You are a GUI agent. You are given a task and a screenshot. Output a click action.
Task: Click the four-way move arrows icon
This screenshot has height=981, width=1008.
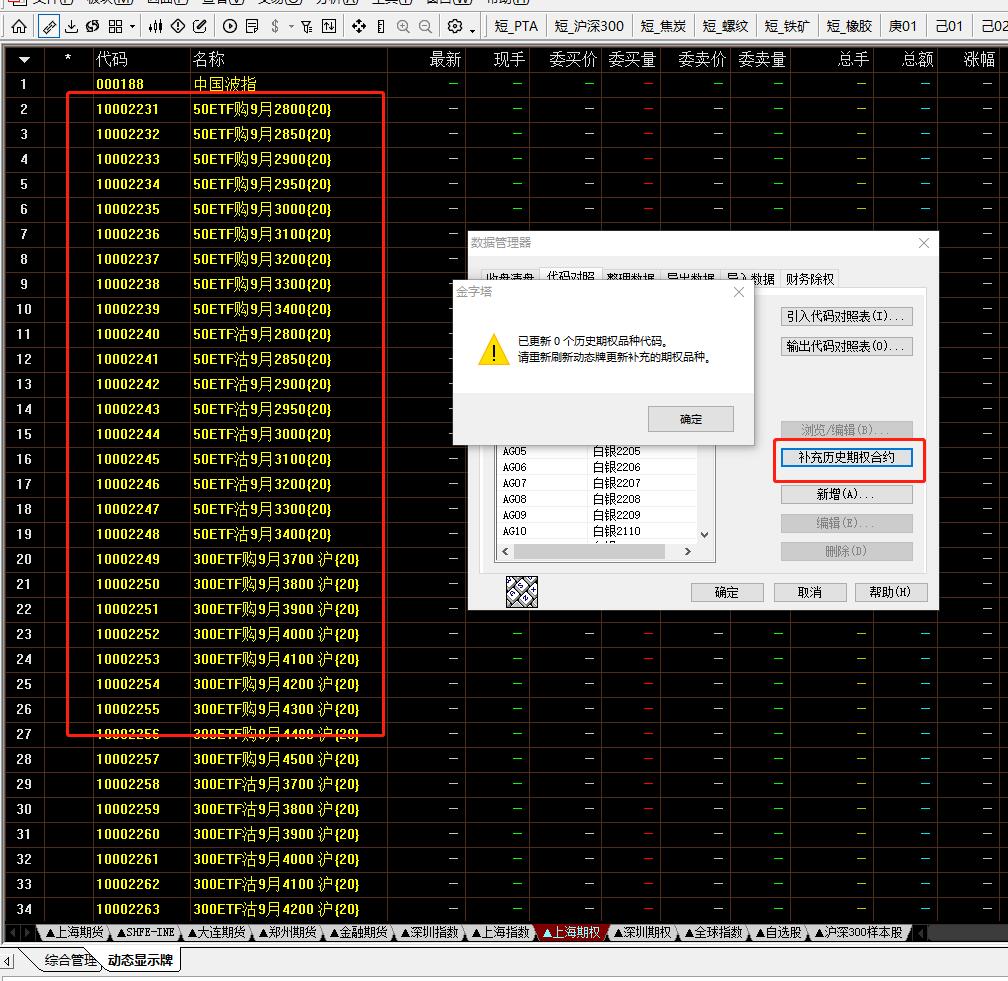pyautogui.click(x=360, y=26)
